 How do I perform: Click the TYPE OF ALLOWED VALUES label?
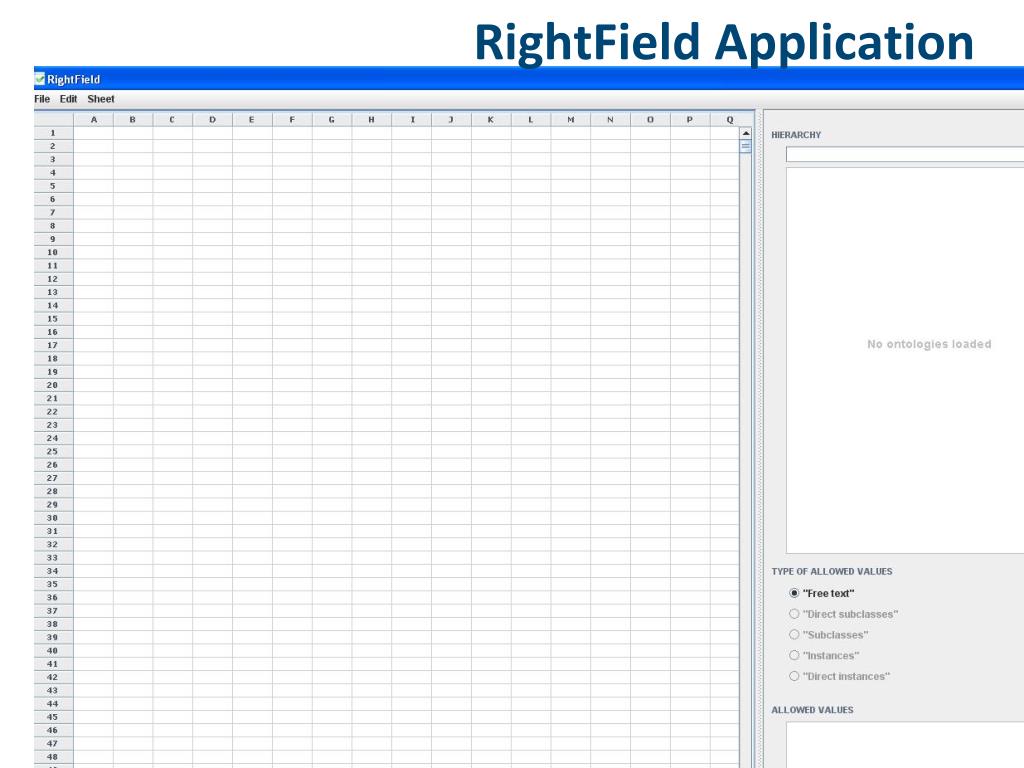831,571
